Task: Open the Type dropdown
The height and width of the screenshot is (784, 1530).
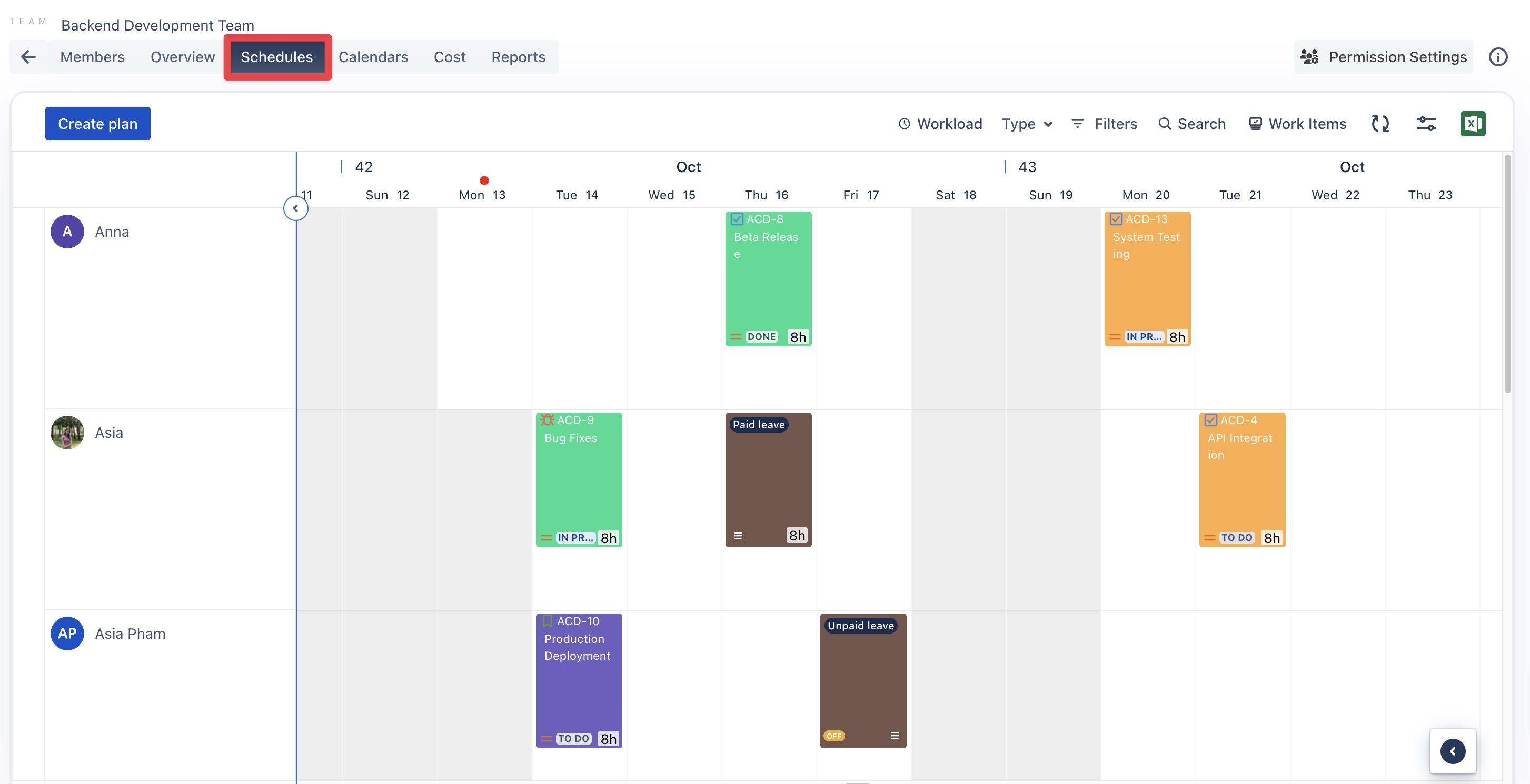Action: 1027,124
